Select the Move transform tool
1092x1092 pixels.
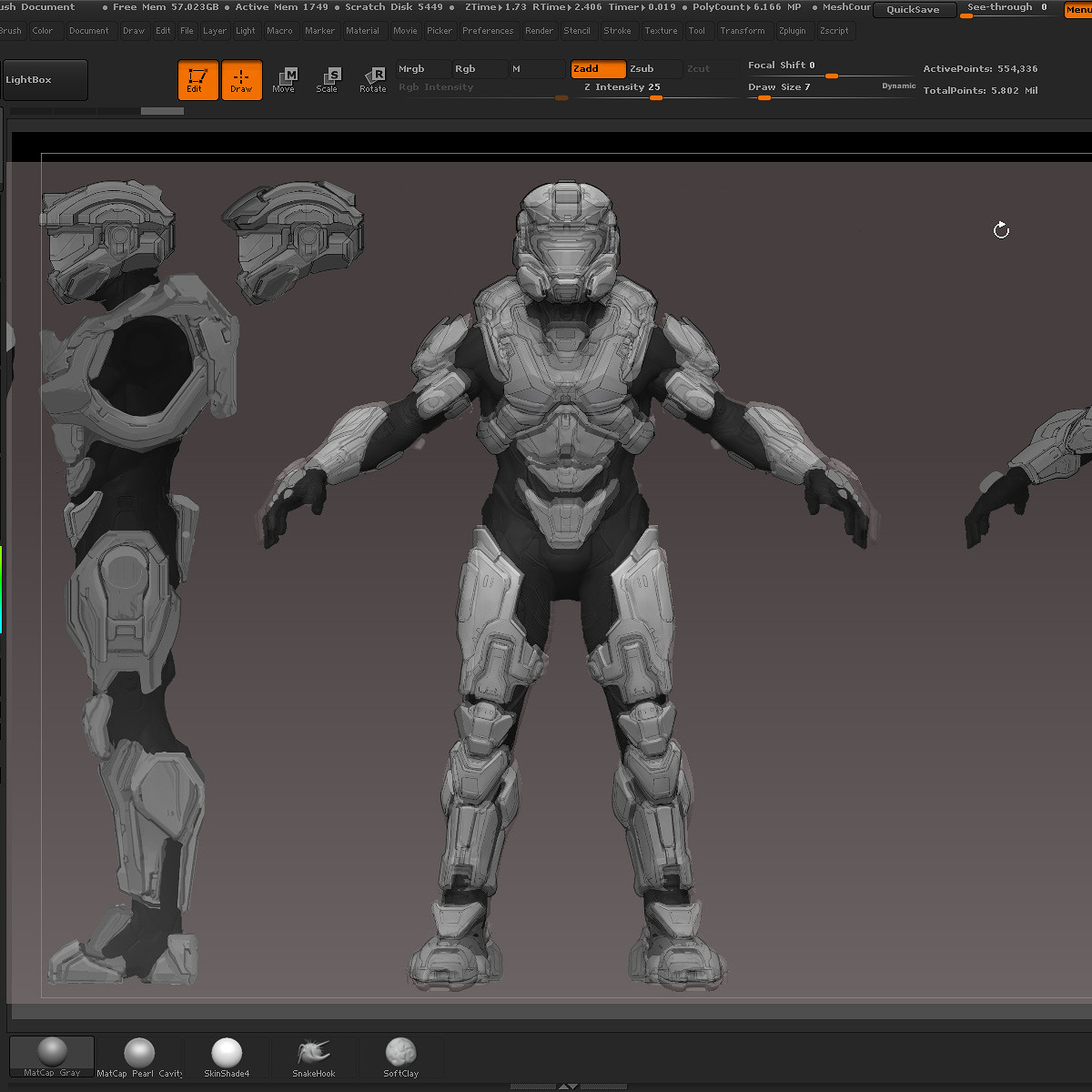[284, 80]
